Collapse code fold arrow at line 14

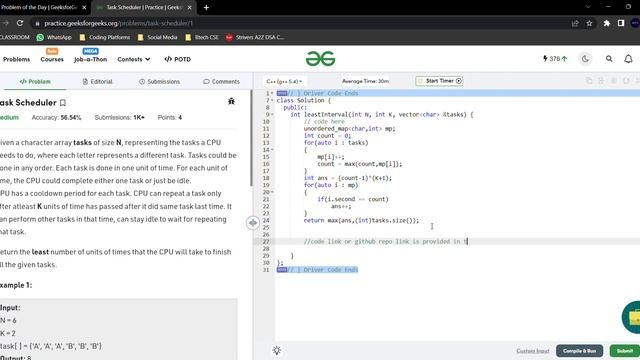coord(273,150)
